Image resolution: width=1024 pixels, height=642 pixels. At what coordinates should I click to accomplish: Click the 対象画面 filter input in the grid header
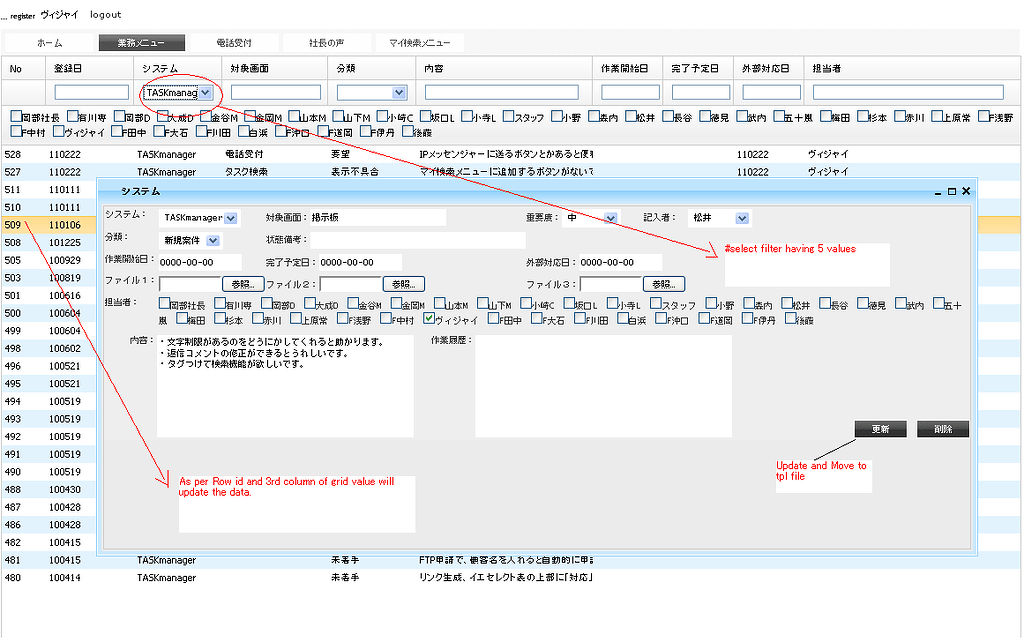[x=276, y=93]
